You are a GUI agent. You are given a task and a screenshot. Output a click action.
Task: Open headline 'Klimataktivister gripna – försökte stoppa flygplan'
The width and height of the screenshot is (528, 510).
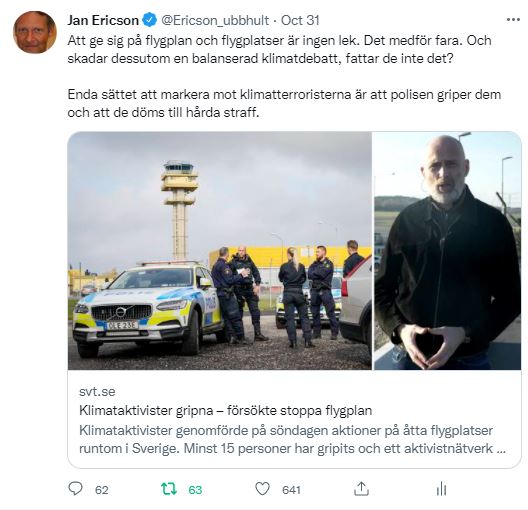pyautogui.click(x=226, y=411)
